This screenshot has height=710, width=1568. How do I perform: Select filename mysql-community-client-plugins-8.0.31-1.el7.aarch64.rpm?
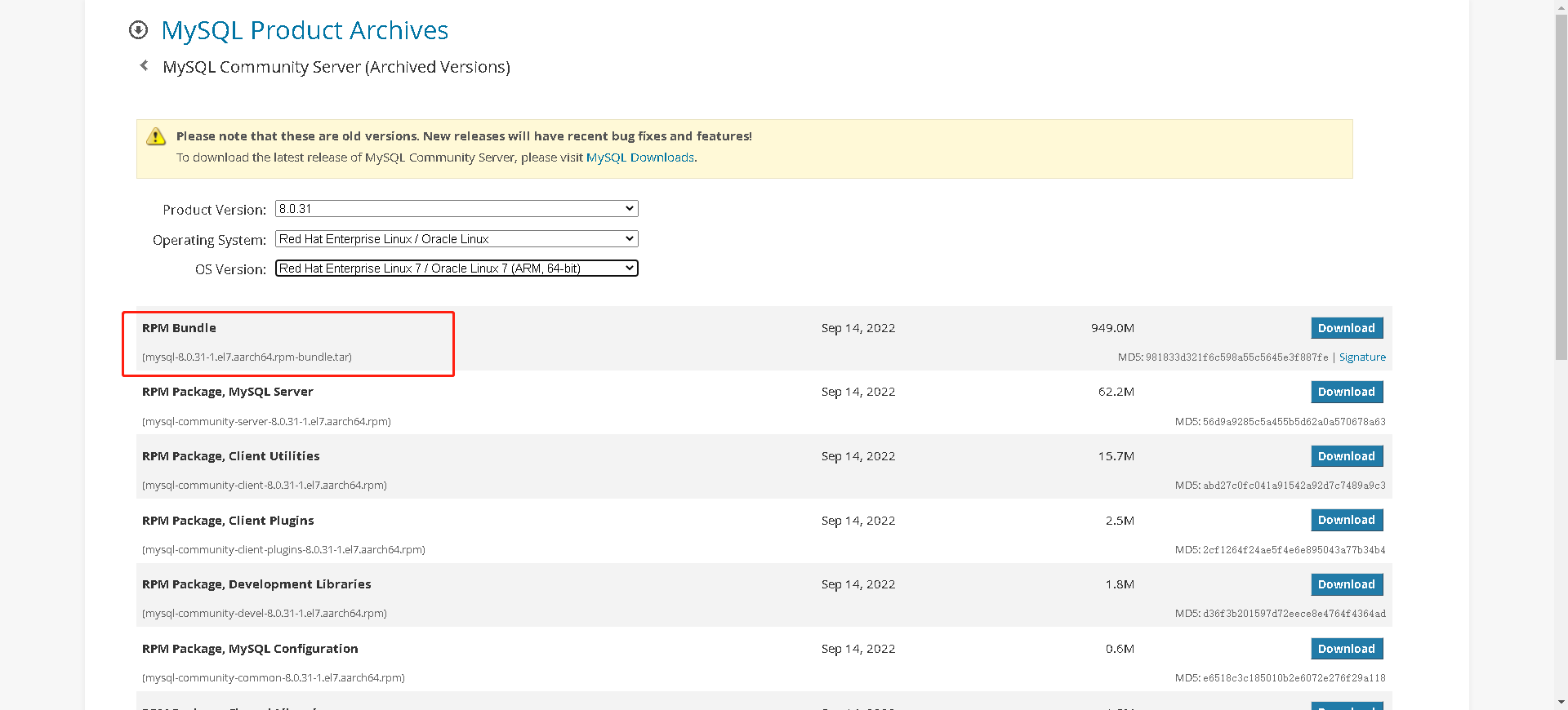pyautogui.click(x=283, y=550)
